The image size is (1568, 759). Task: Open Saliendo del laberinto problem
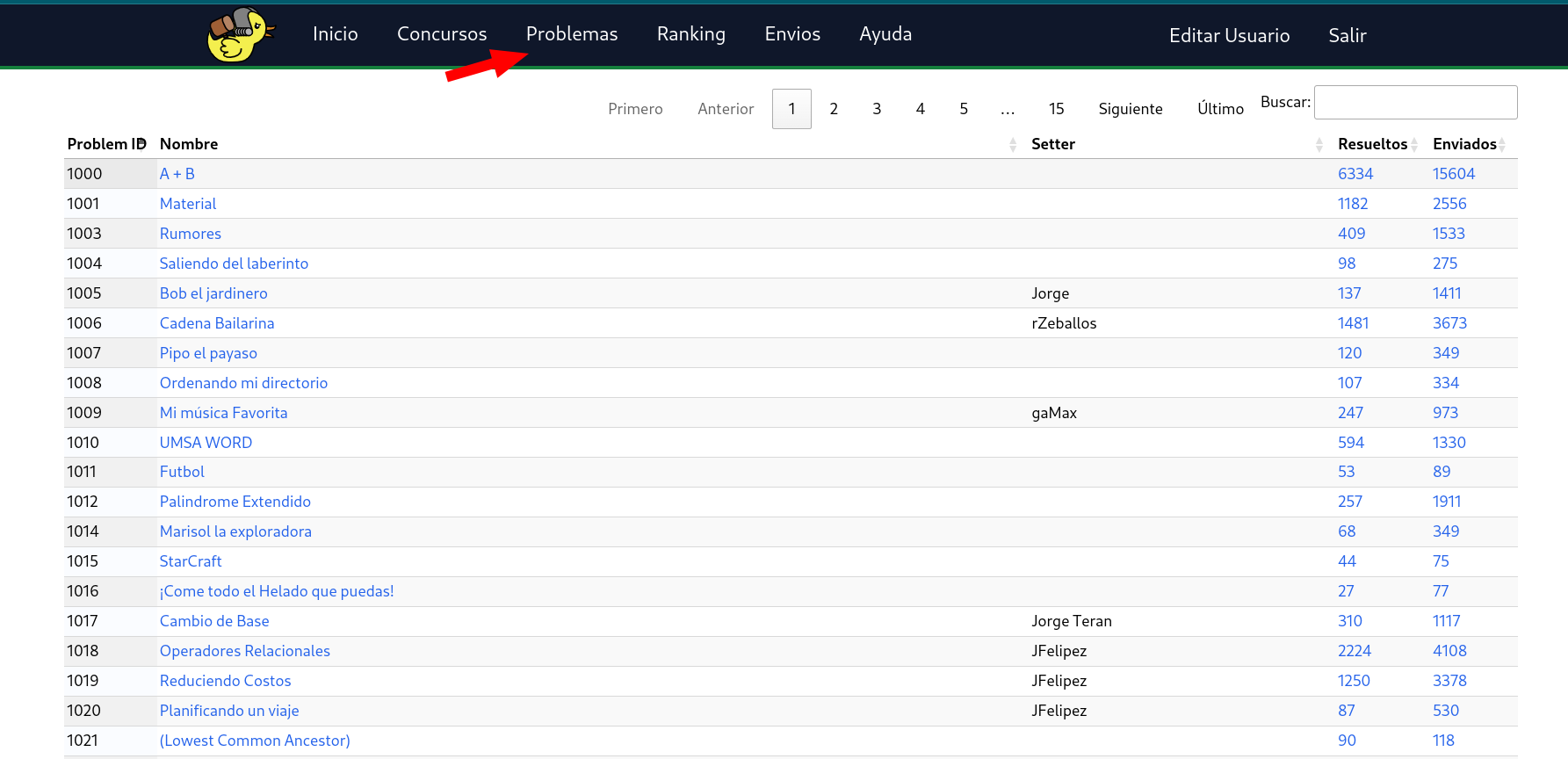234,264
